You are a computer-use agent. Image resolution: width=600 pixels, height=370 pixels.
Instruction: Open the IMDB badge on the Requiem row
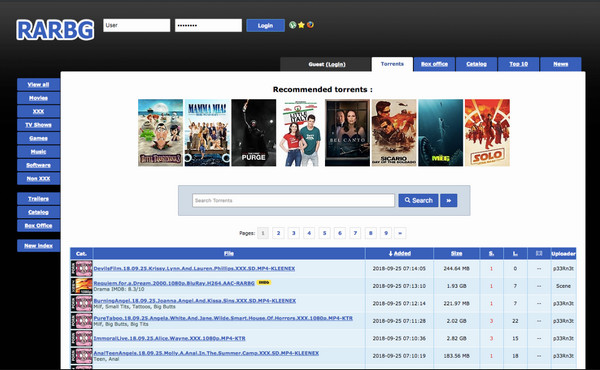[263, 282]
